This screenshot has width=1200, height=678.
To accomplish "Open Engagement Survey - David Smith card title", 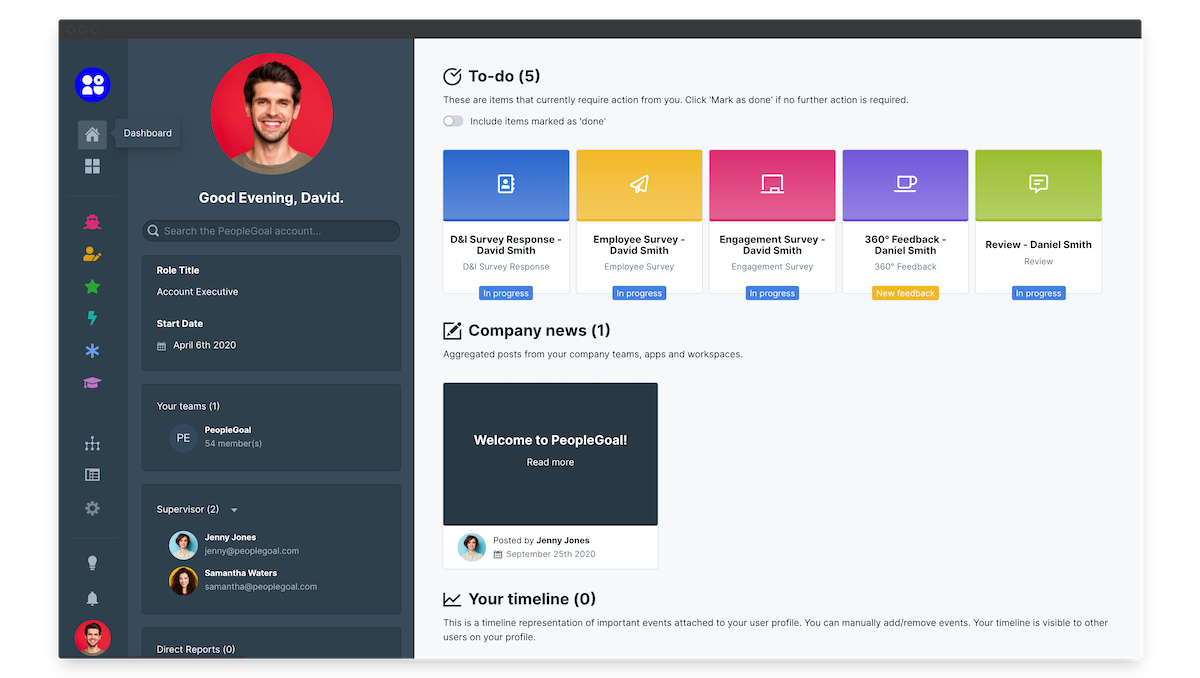I will [x=772, y=245].
